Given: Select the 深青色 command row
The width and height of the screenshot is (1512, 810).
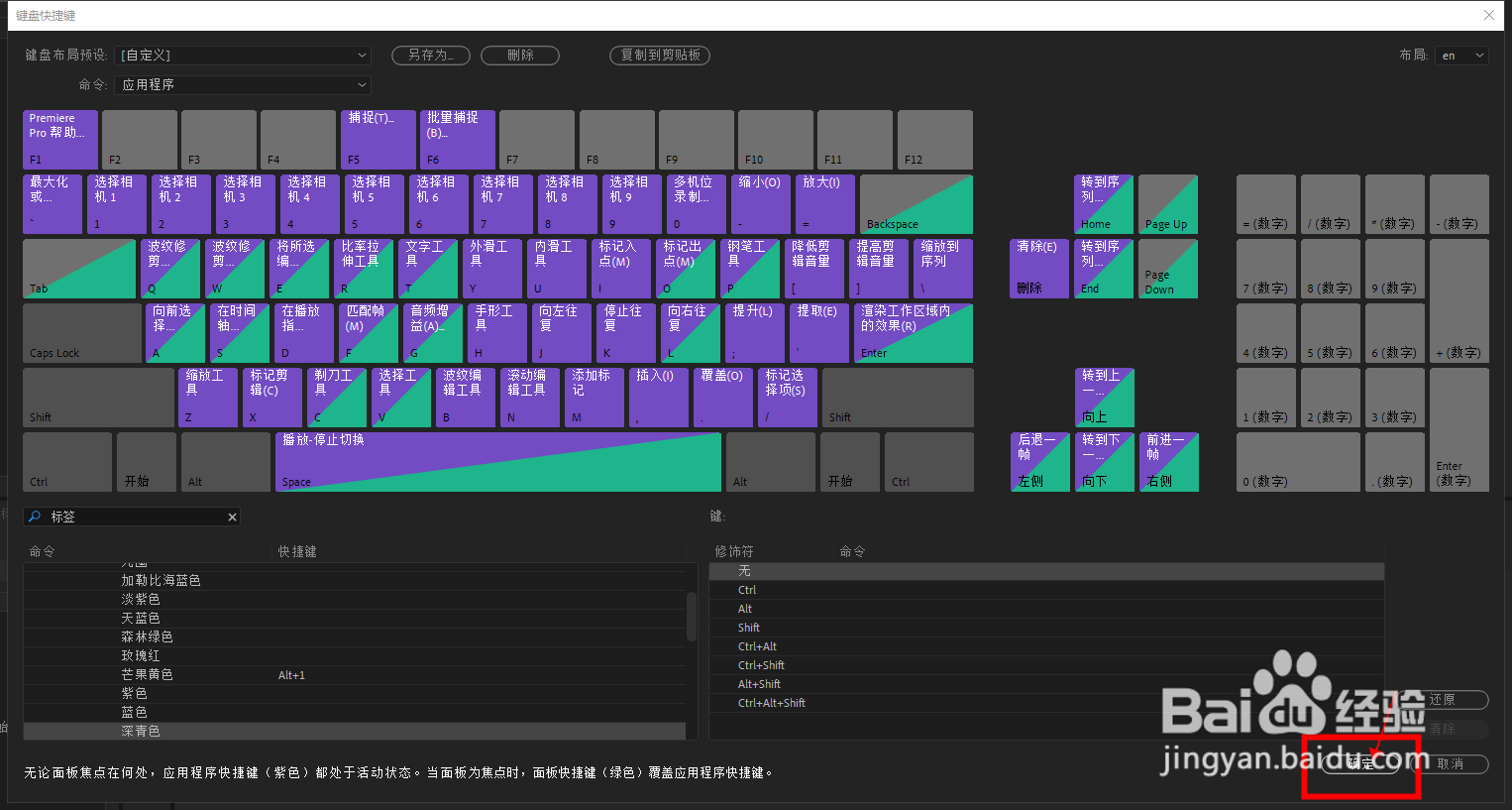Looking at the screenshot, I should [x=355, y=732].
